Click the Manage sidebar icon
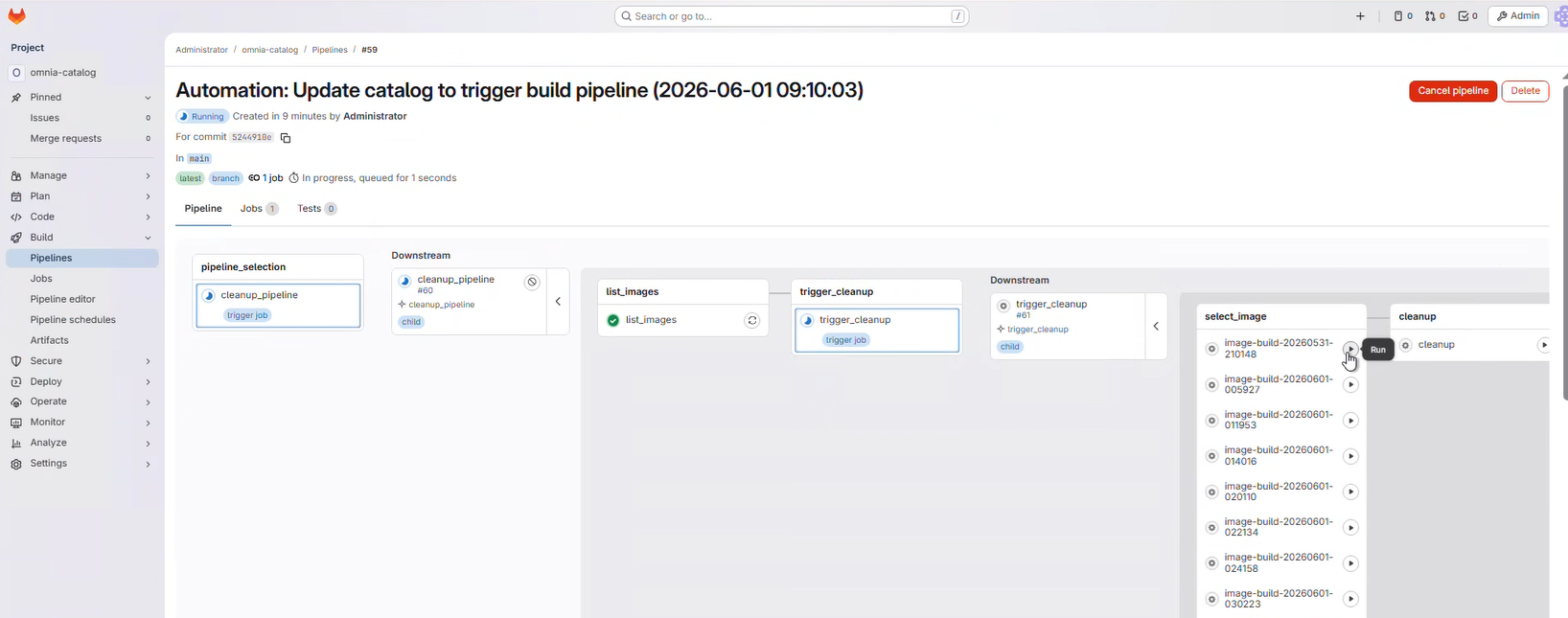The image size is (1568, 618). [x=16, y=176]
